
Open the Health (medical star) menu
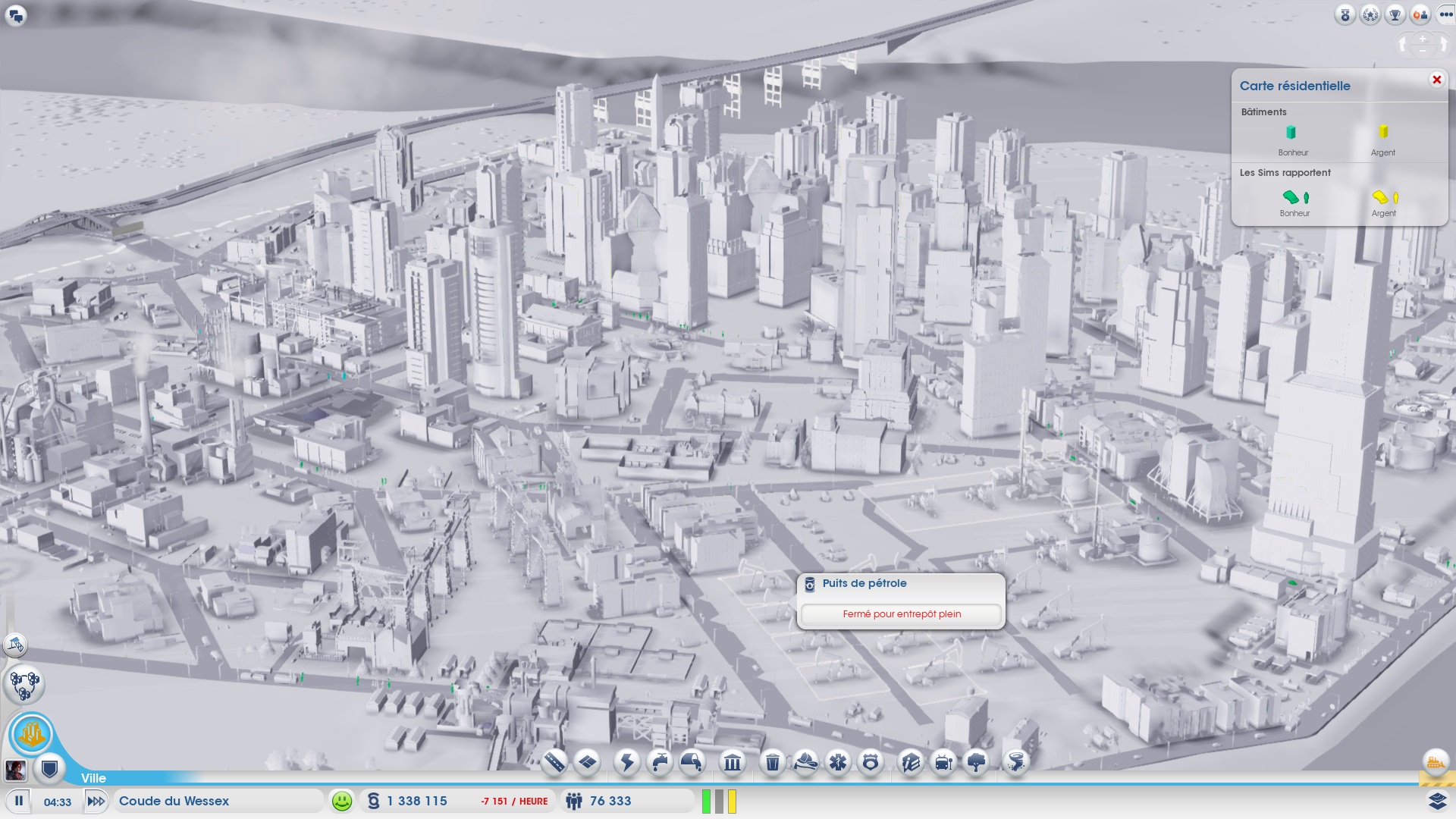838,761
